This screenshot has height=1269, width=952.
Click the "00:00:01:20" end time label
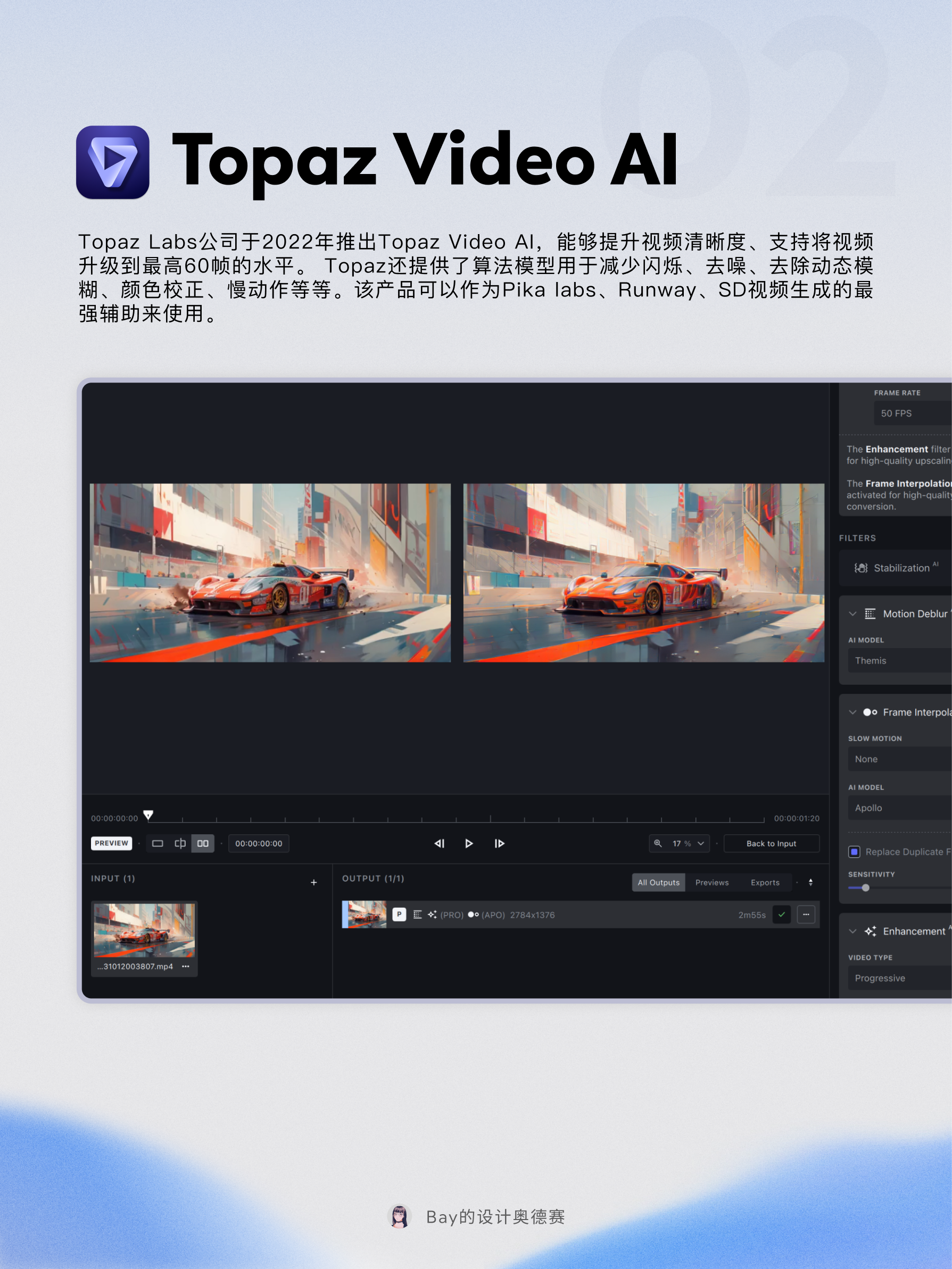click(x=797, y=818)
